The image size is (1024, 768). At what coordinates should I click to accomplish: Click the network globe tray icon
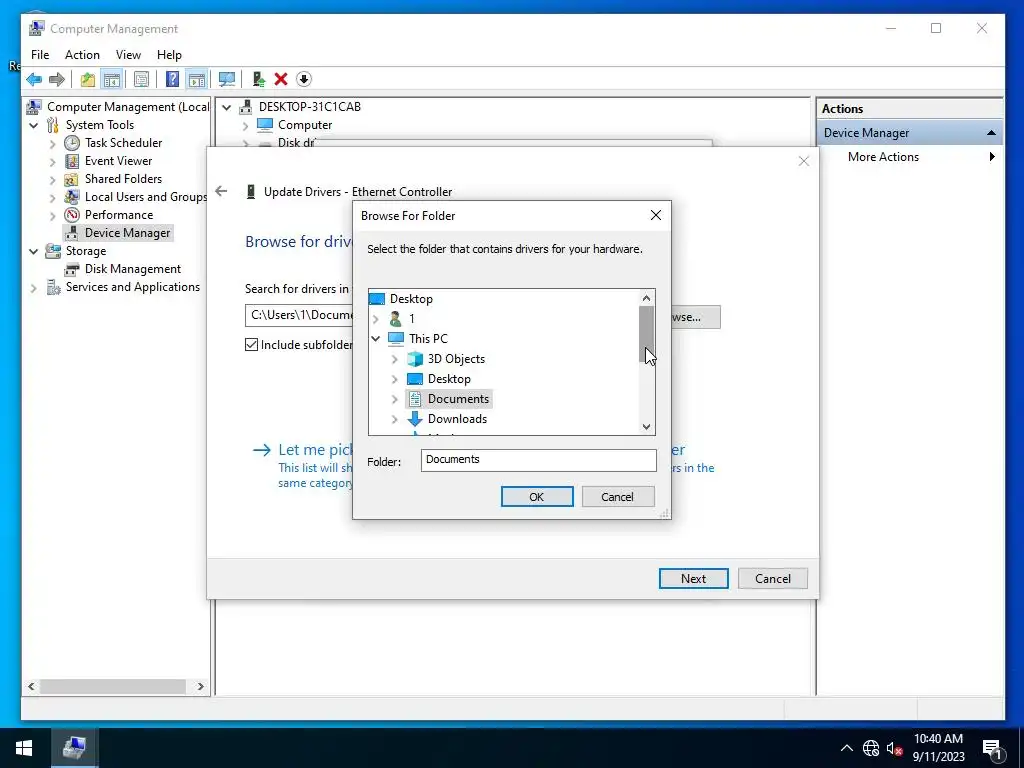click(871, 748)
